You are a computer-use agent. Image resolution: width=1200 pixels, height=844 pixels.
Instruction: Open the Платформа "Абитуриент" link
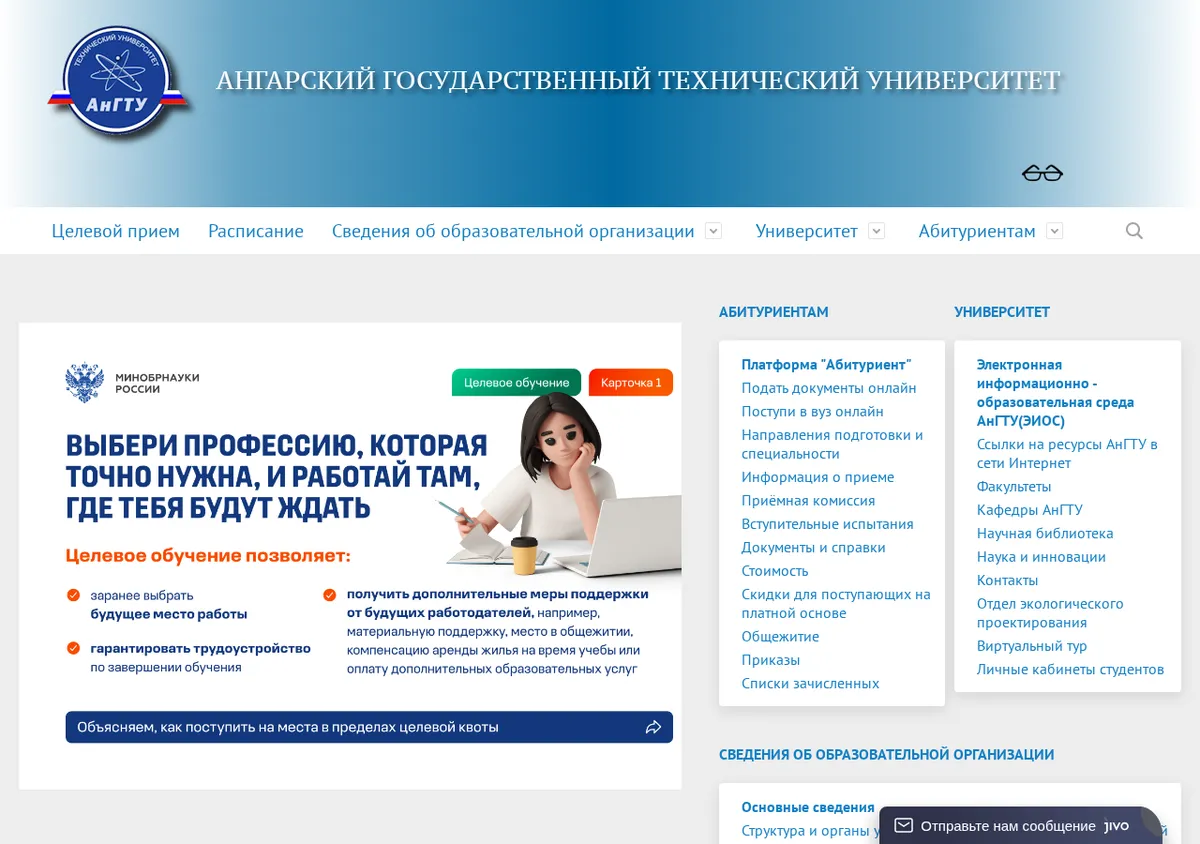[x=826, y=365]
